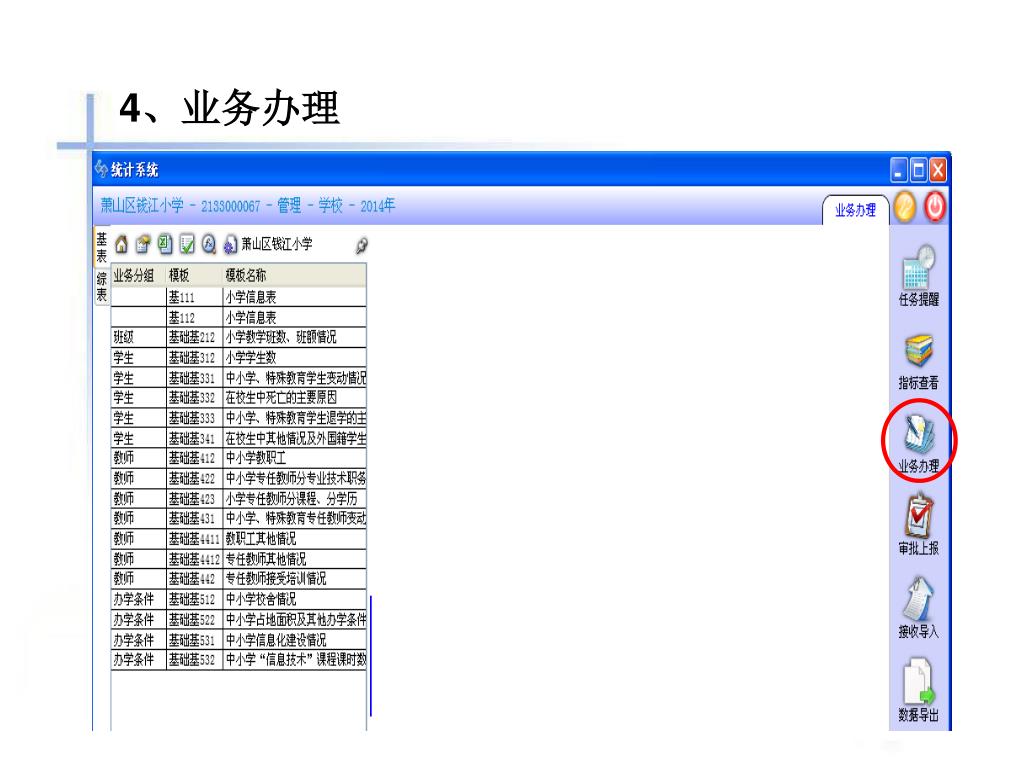
Task: Select 在校生中死亡的主要原因 row
Action: click(x=238, y=398)
